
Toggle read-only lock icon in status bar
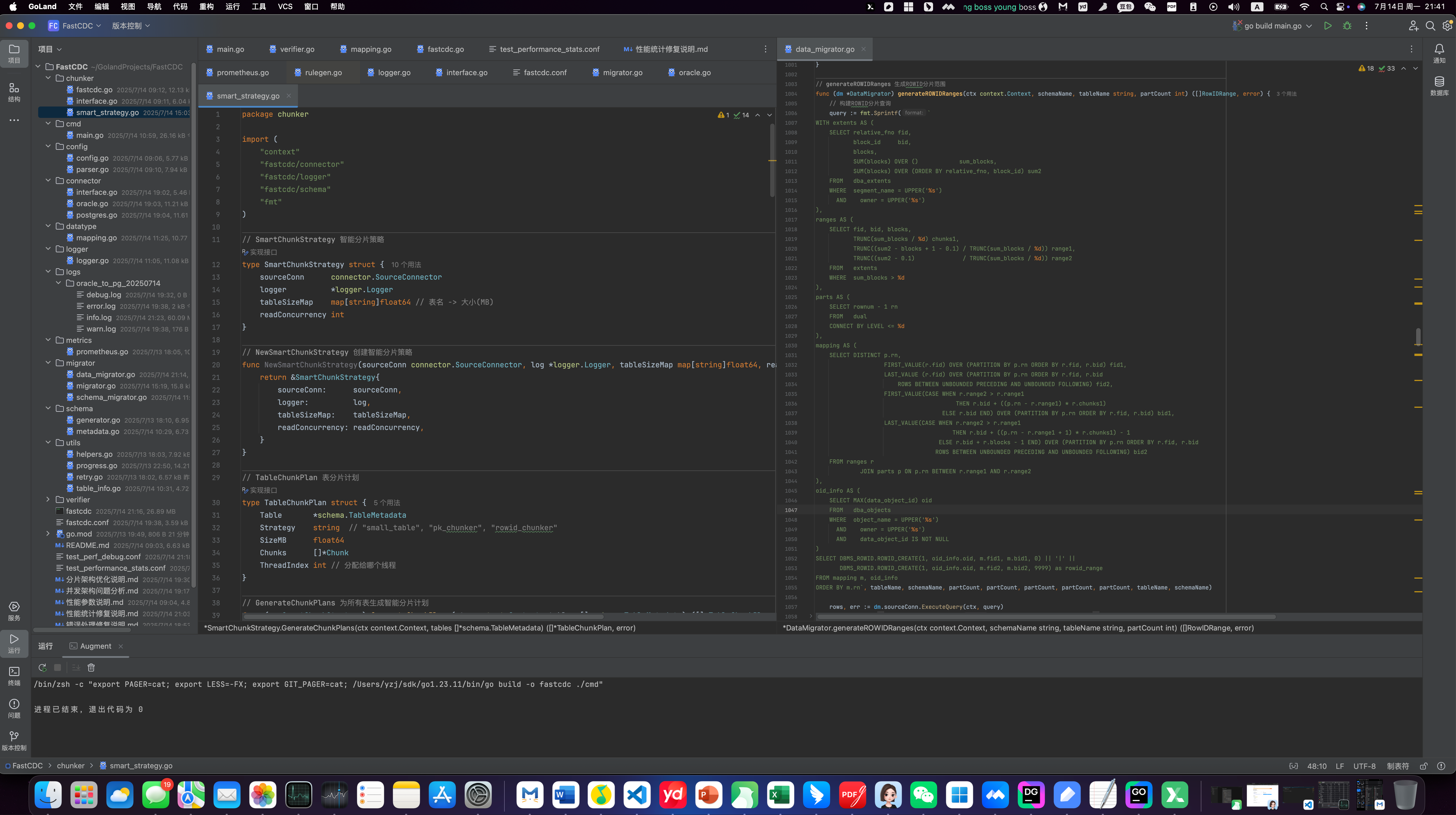1424,766
